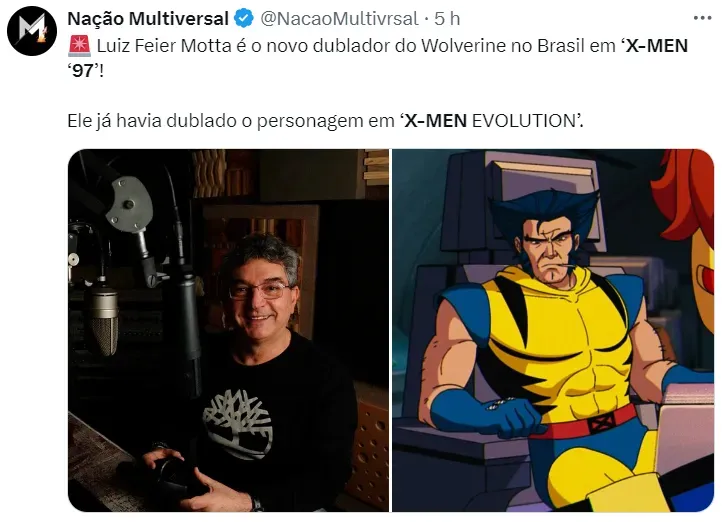Click the red siren emoji in tweet
Viewport: 726px width, 522px height.
[x=79, y=46]
